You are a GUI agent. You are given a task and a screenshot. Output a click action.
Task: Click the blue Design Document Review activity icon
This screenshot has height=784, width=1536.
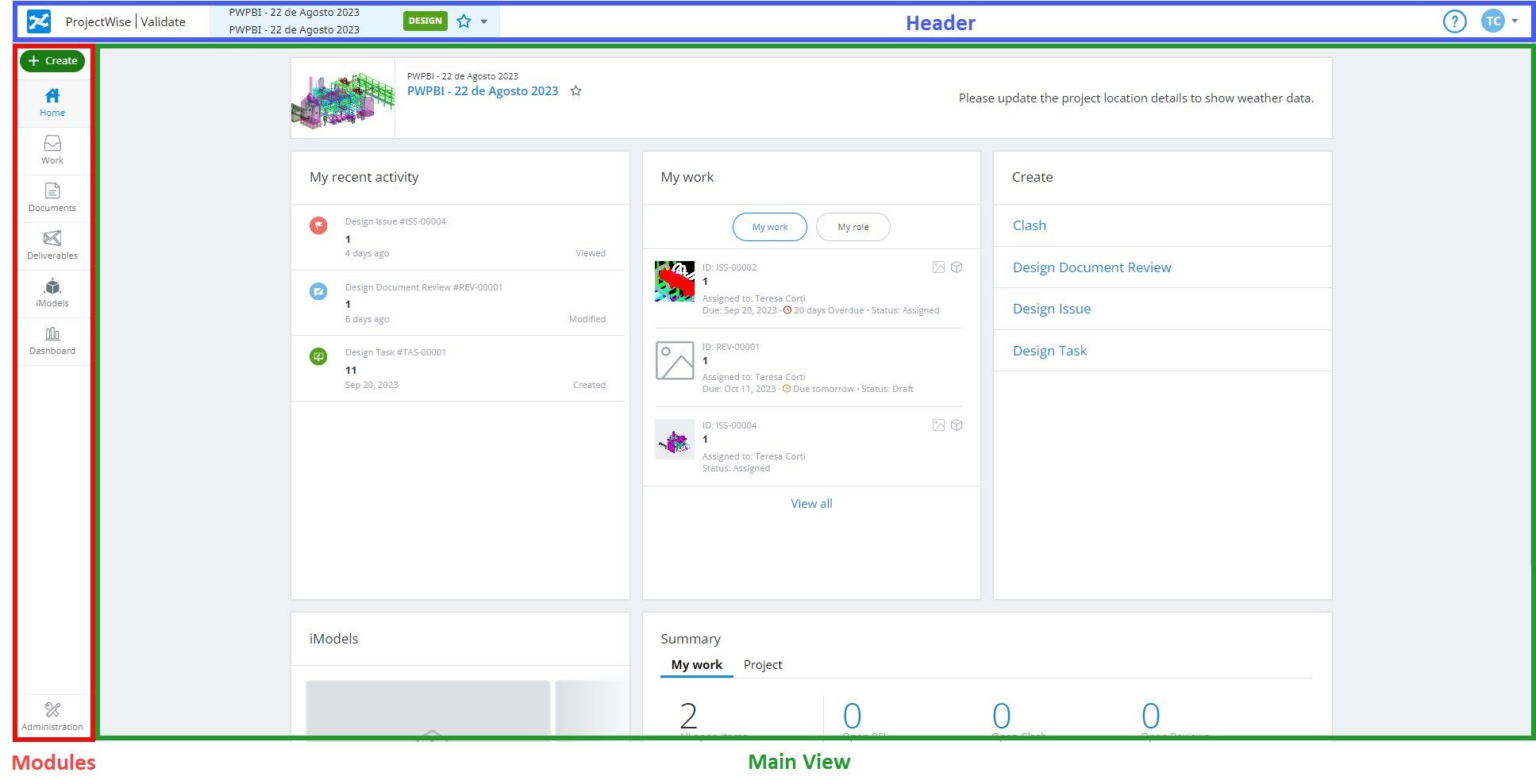(318, 291)
